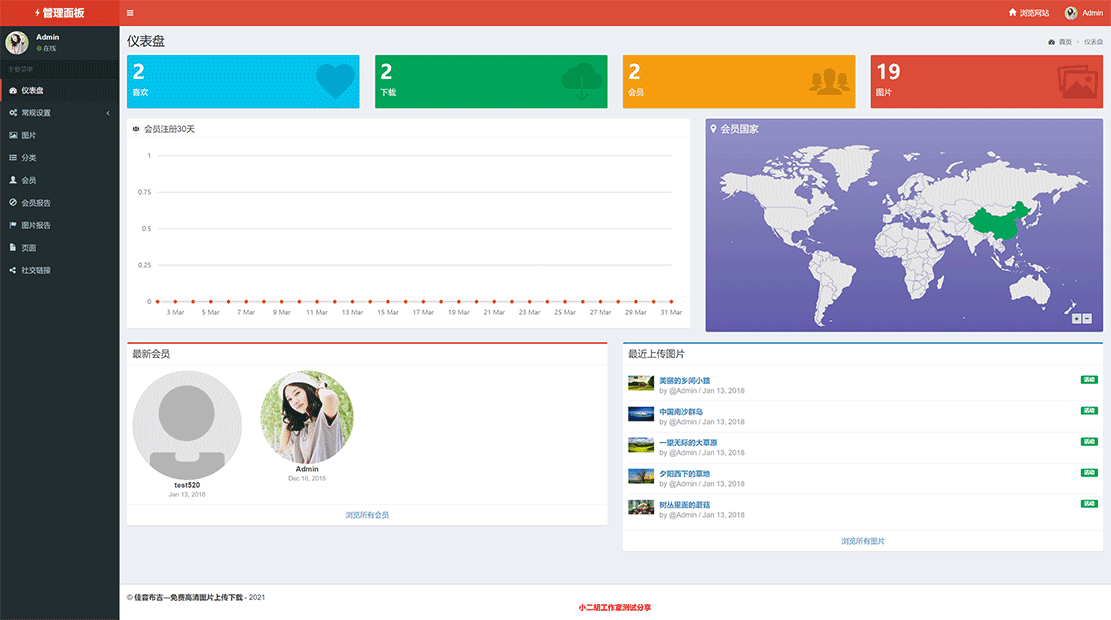
Task: Open 图片 in the sidebar
Action: point(29,135)
